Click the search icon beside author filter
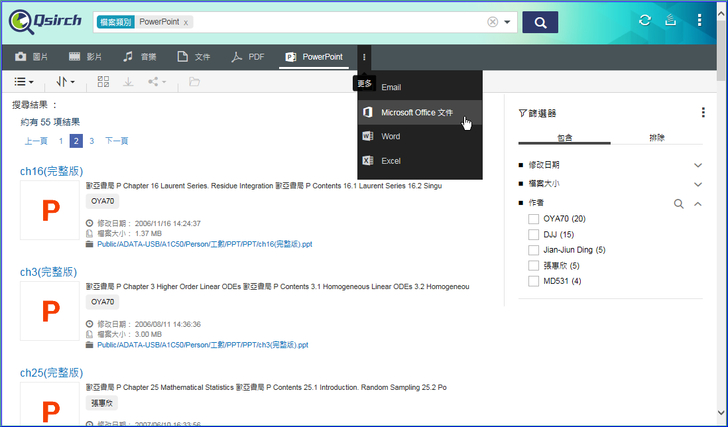The image size is (728, 427). click(679, 203)
